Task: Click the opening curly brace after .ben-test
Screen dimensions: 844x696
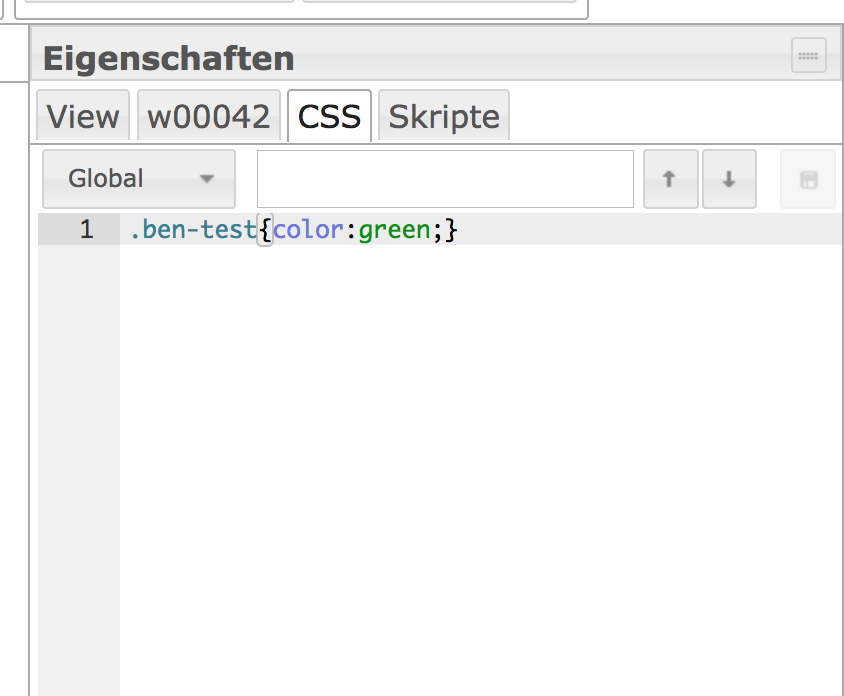Action: point(264,230)
